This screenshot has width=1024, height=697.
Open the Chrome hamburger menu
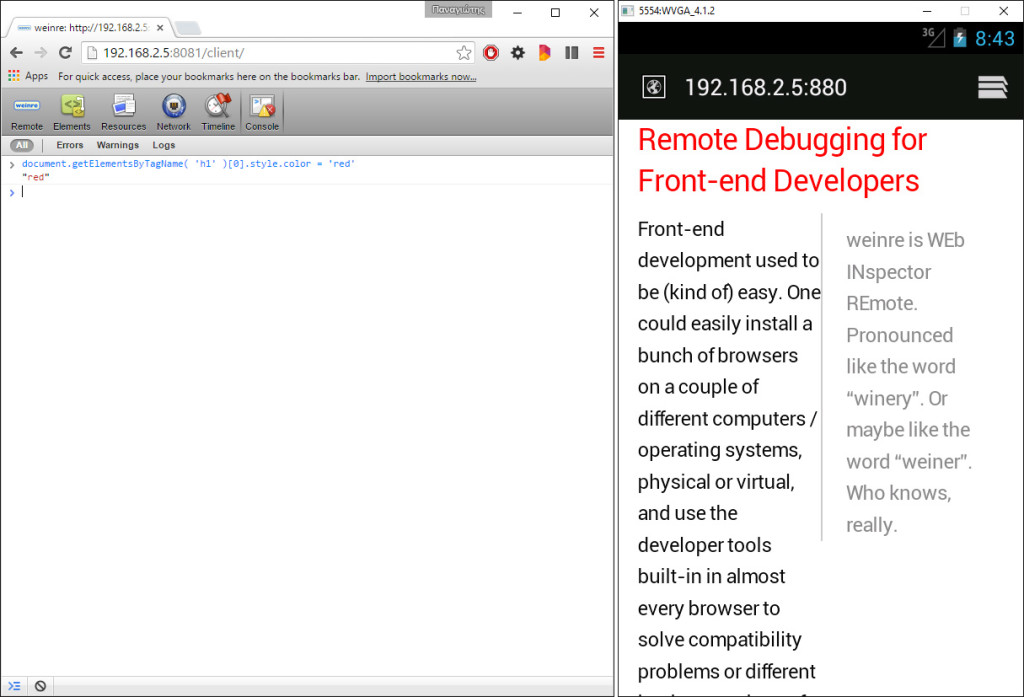click(x=598, y=53)
